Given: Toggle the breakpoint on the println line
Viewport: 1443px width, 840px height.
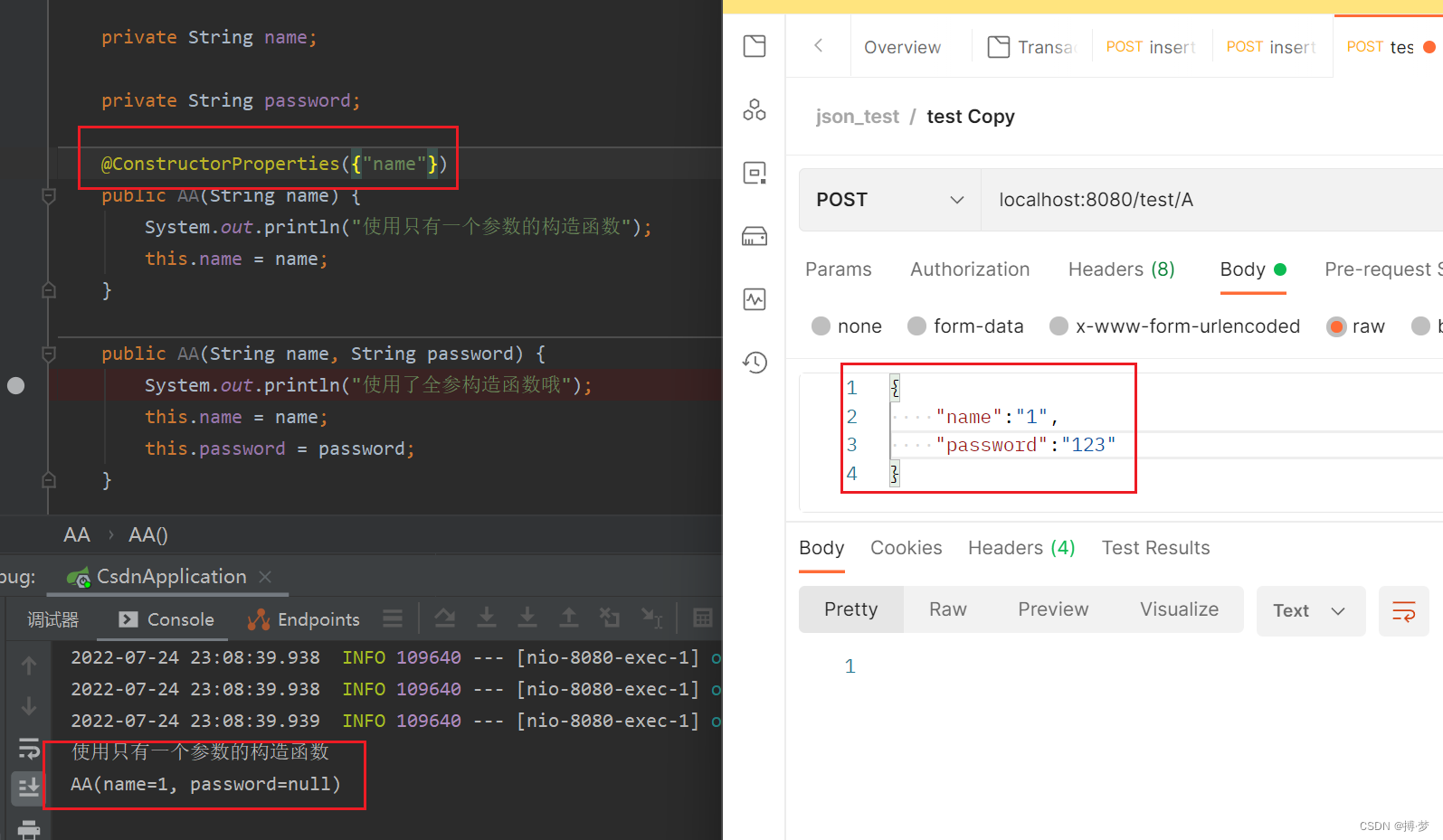Looking at the screenshot, I should 16,385.
